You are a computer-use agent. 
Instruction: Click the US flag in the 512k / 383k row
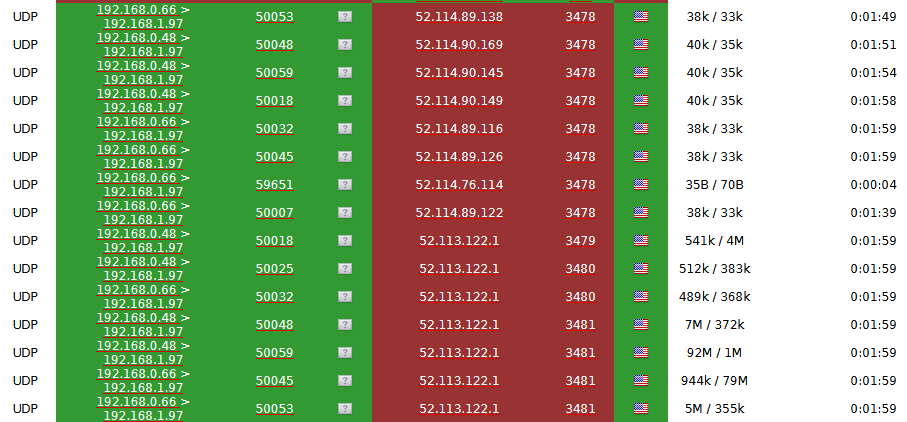640,269
